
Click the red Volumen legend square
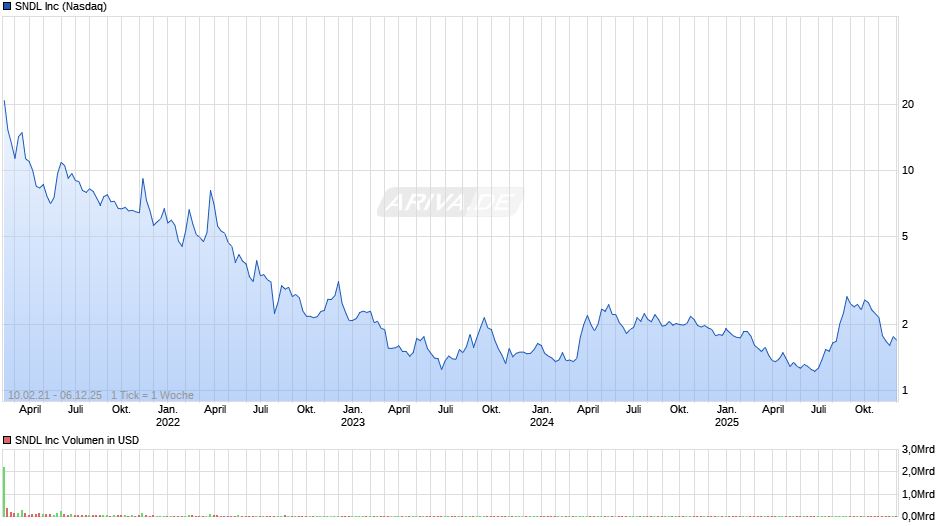(7, 440)
